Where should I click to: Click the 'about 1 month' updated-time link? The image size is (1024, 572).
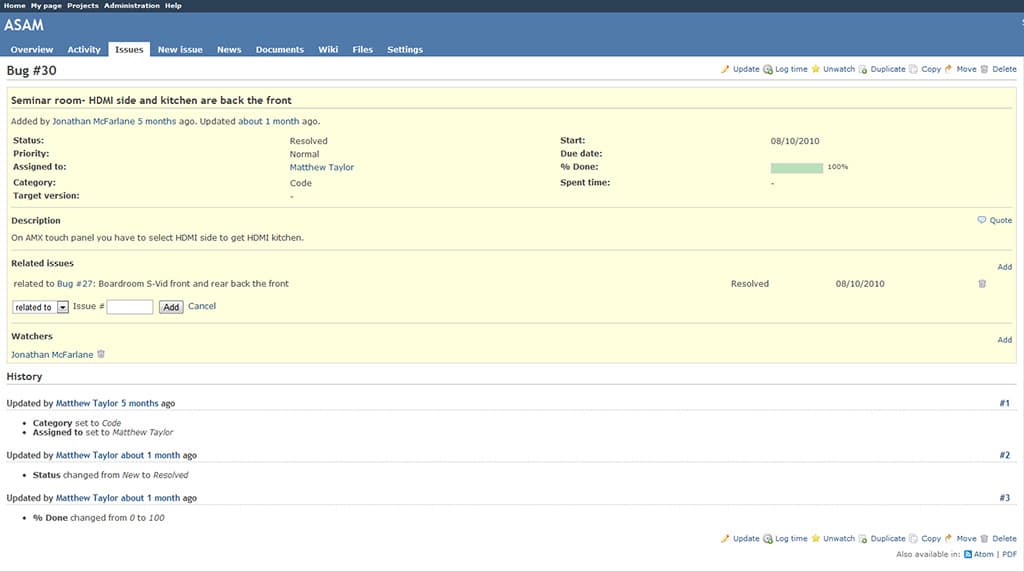click(268, 121)
